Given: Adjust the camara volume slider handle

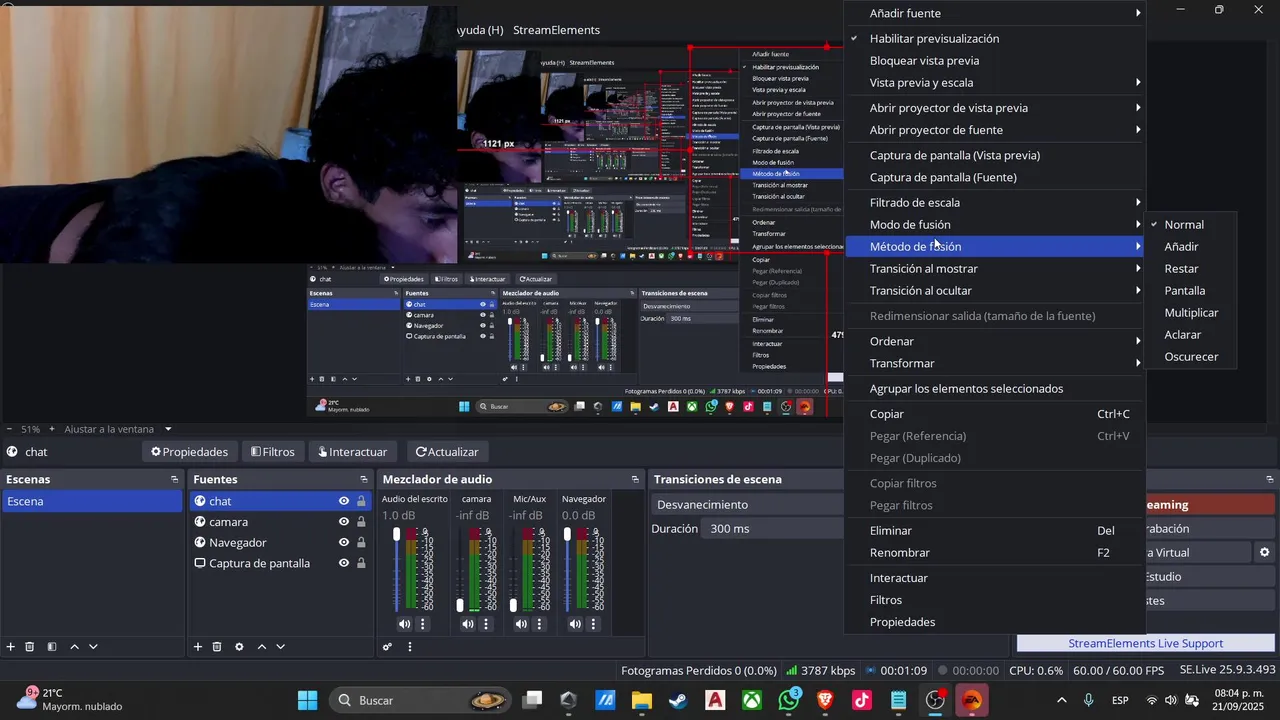Looking at the screenshot, I should [460, 605].
